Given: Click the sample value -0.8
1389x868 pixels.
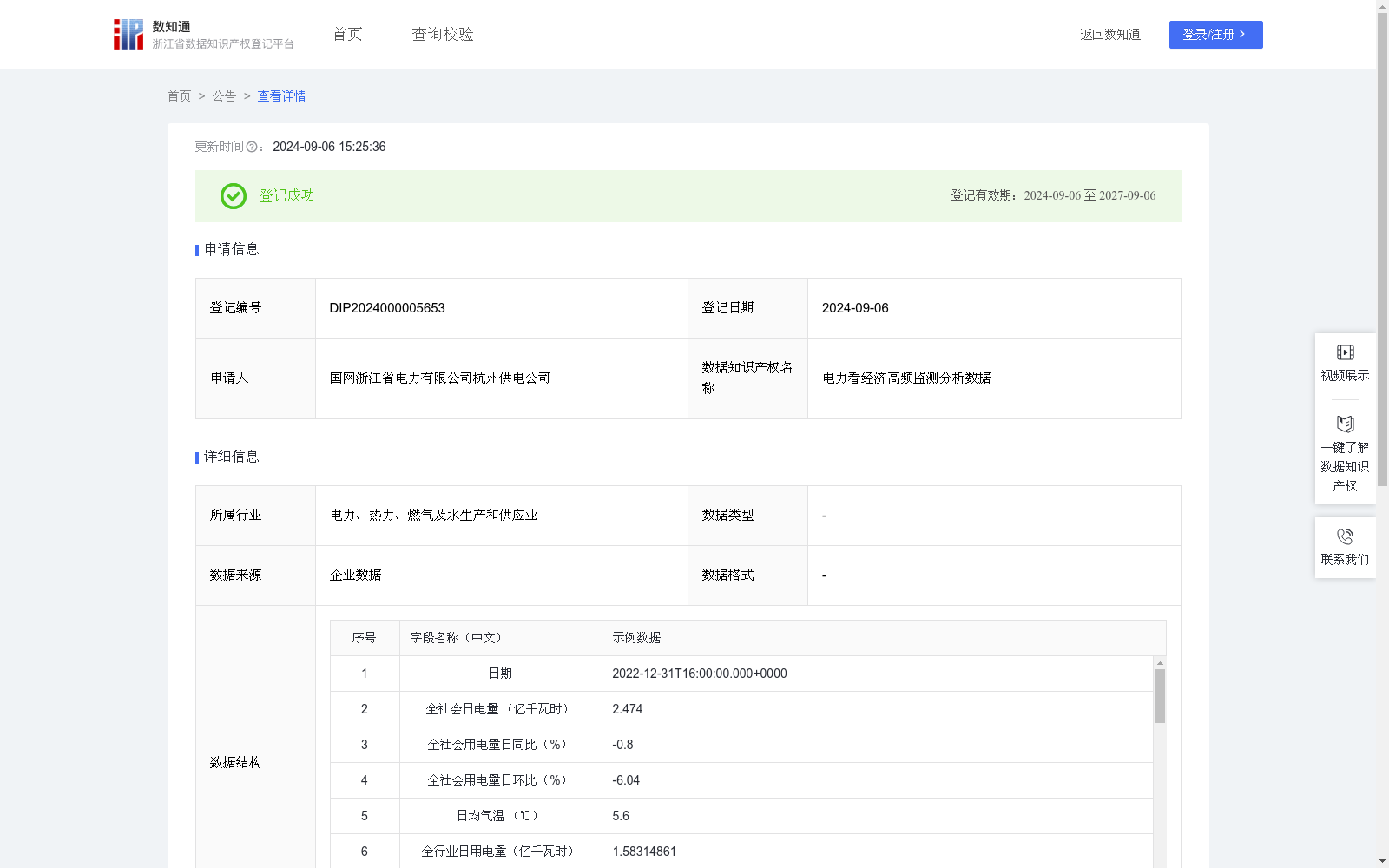Looking at the screenshot, I should tap(622, 745).
